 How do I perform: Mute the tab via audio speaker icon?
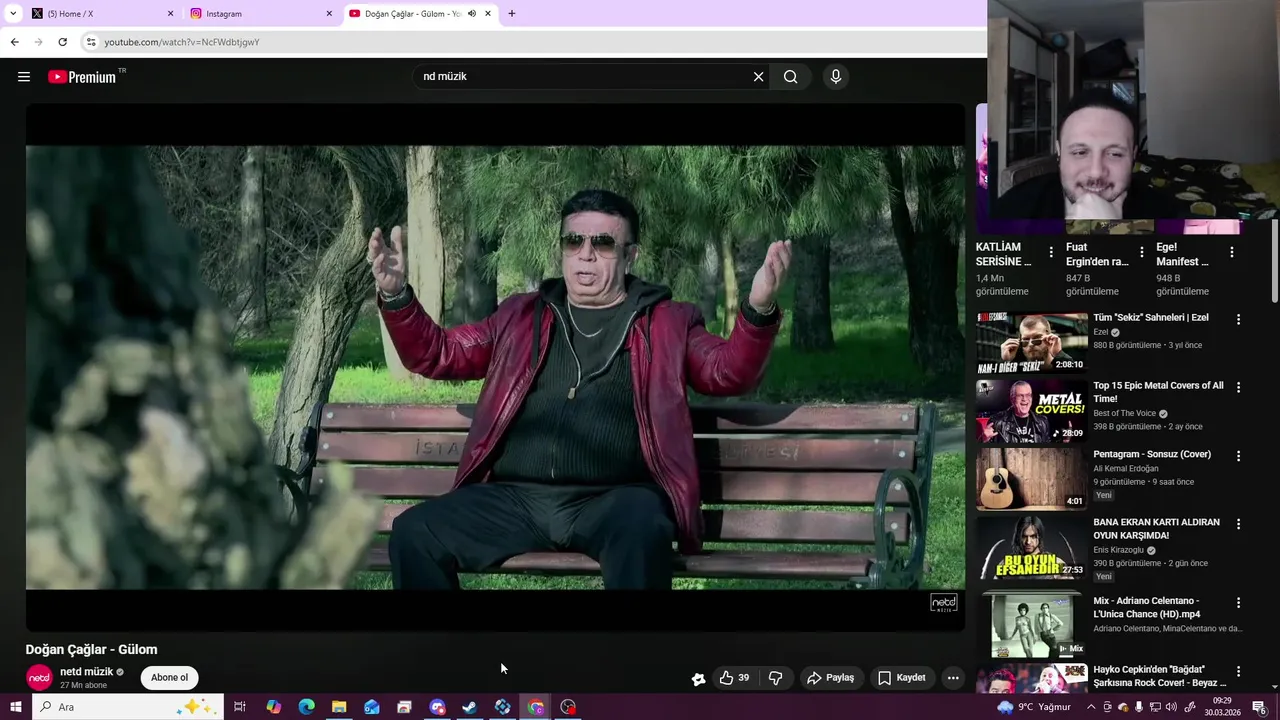[472, 14]
